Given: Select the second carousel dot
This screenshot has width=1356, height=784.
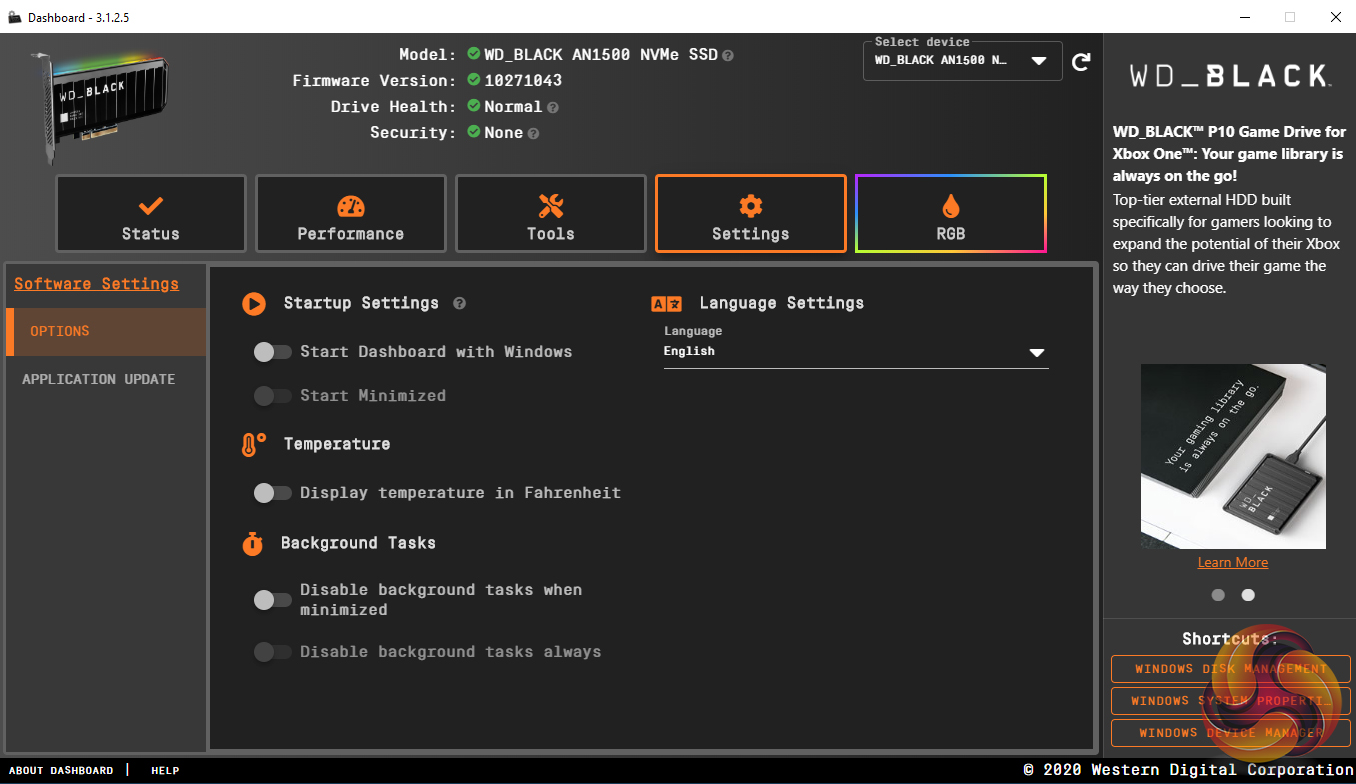Looking at the screenshot, I should [1248, 595].
